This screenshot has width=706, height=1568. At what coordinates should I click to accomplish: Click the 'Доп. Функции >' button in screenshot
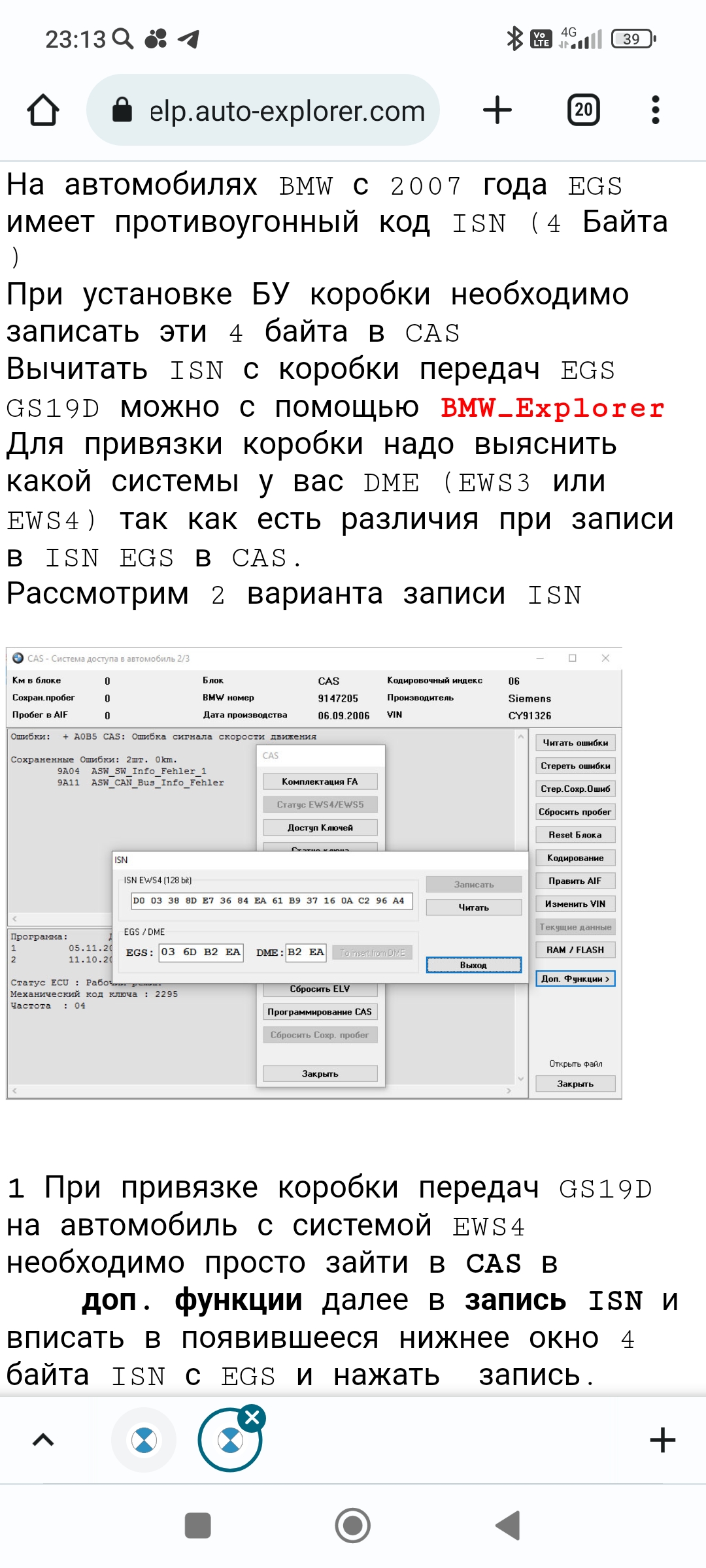tap(575, 979)
